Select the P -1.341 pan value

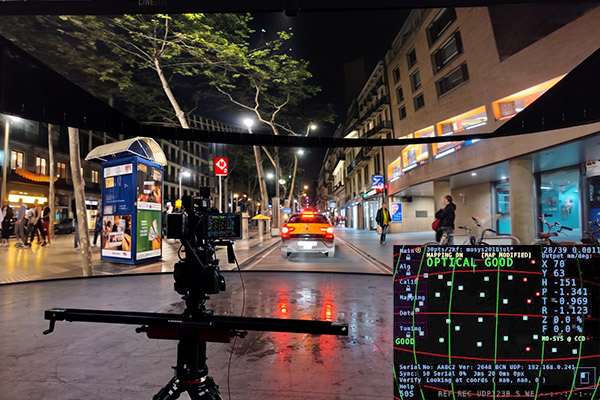click(564, 292)
